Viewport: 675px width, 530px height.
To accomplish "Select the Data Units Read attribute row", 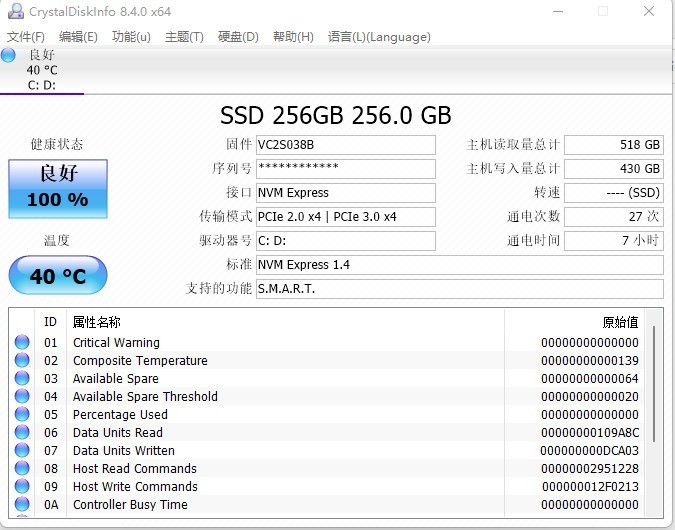I will click(x=326, y=432).
